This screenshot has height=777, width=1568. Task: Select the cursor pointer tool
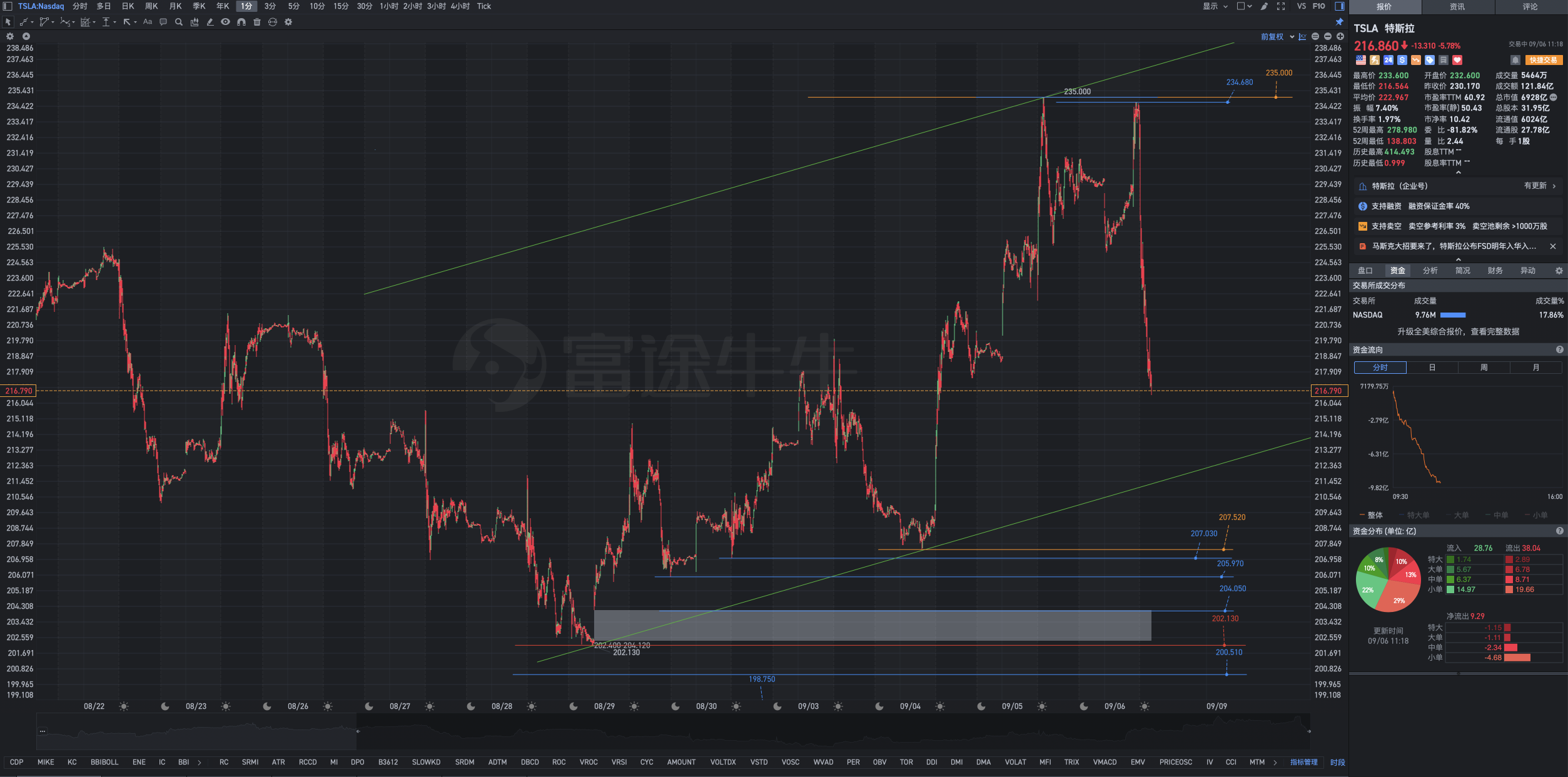(8, 22)
